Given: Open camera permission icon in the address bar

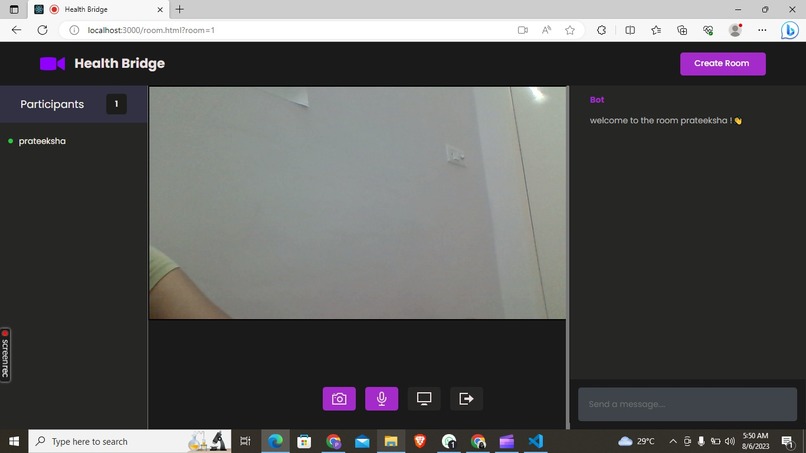Looking at the screenshot, I should (523, 30).
